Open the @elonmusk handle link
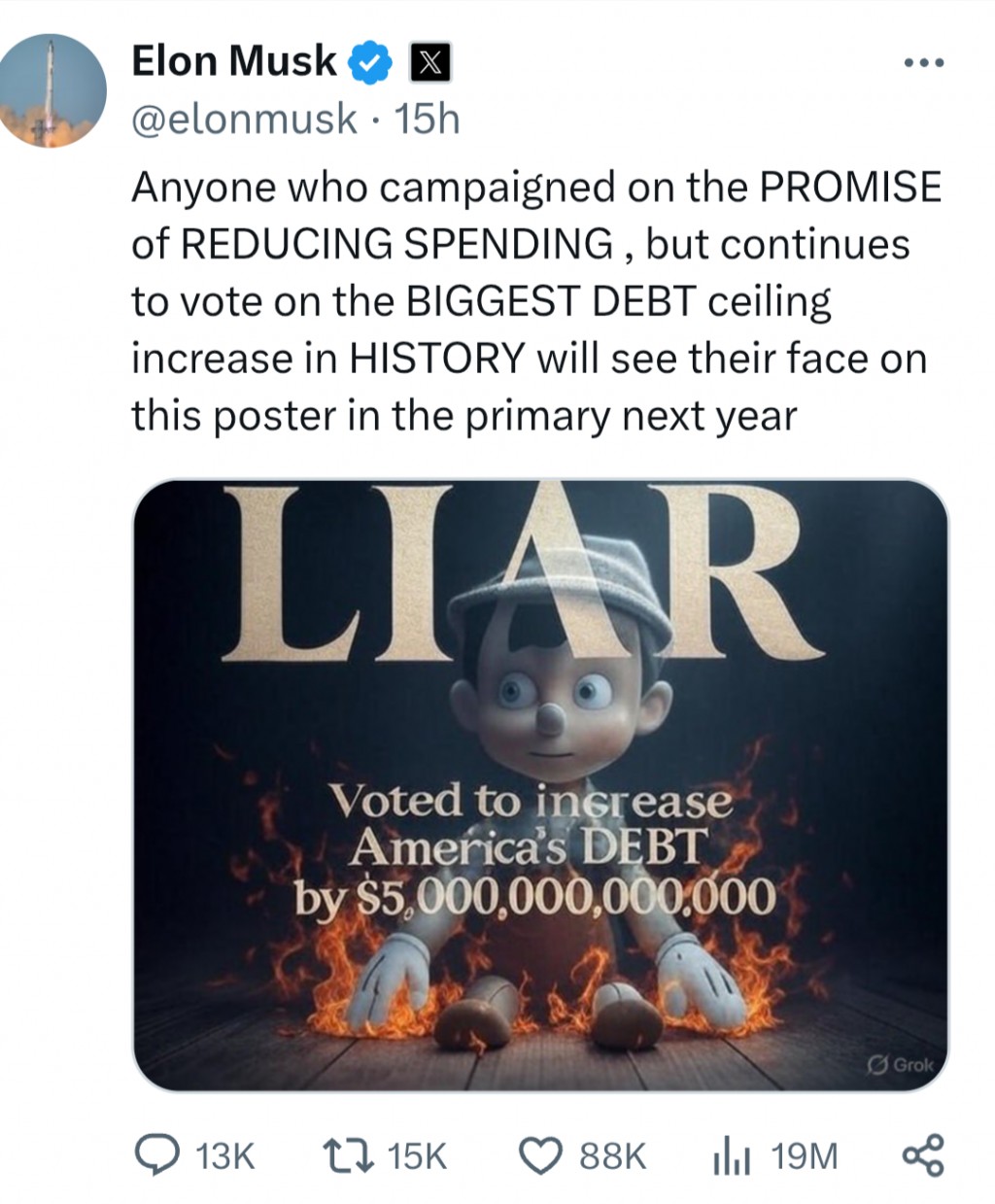Image resolution: width=995 pixels, height=1204 pixels. pos(244,120)
